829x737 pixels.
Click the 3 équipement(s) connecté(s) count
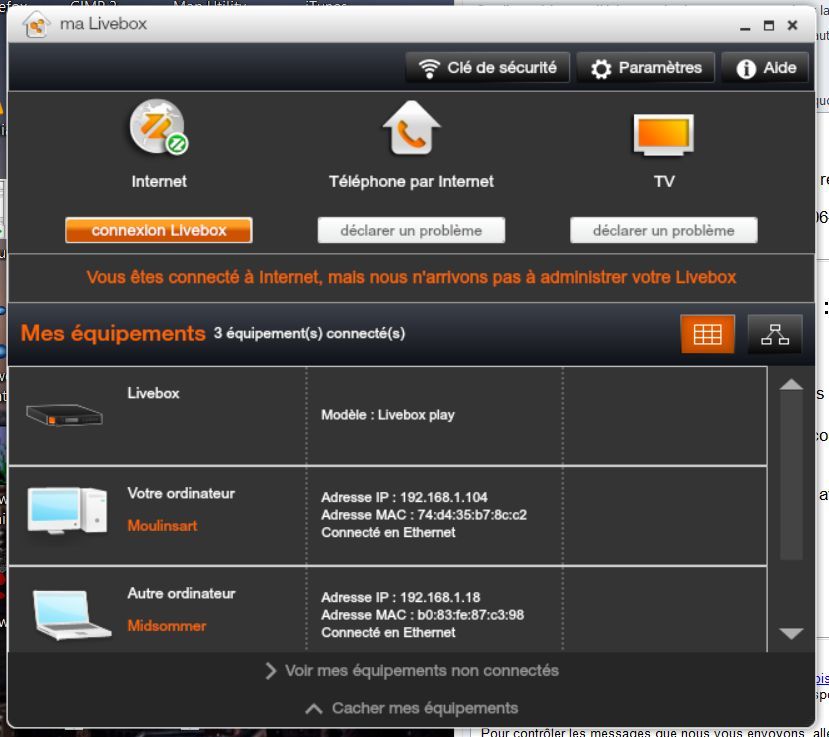309,334
